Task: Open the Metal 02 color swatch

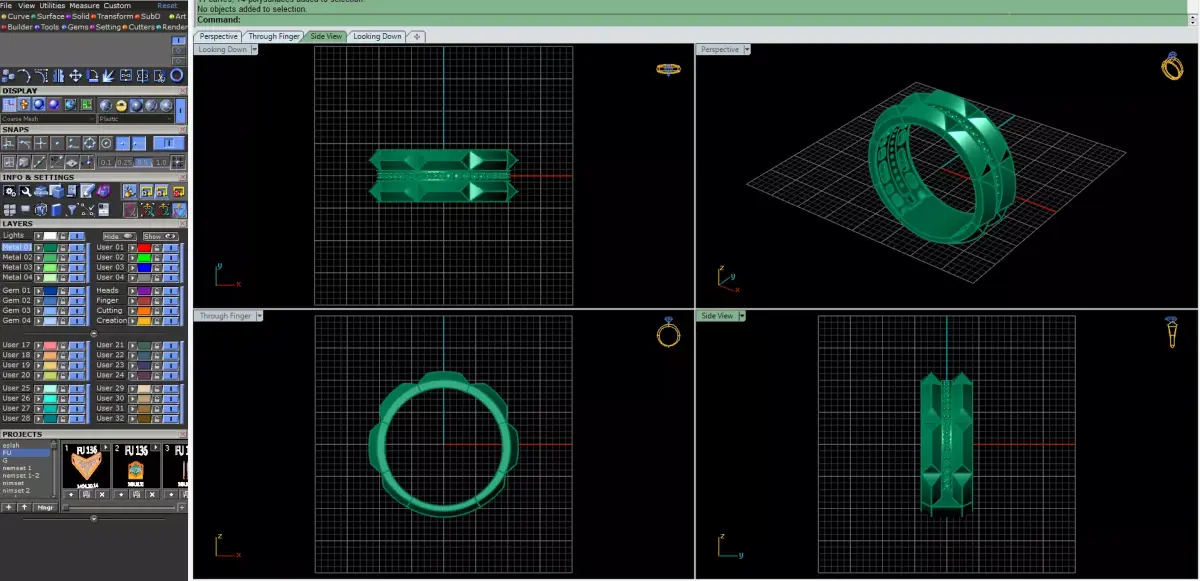Action: pos(50,257)
